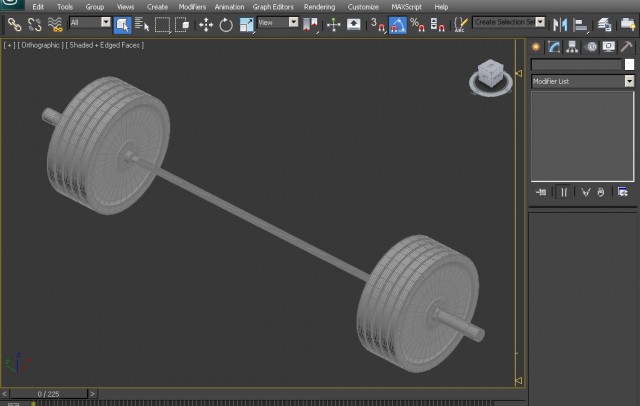Choose the Bind to Space Warp tool
640x406 pixels.
(x=55, y=24)
